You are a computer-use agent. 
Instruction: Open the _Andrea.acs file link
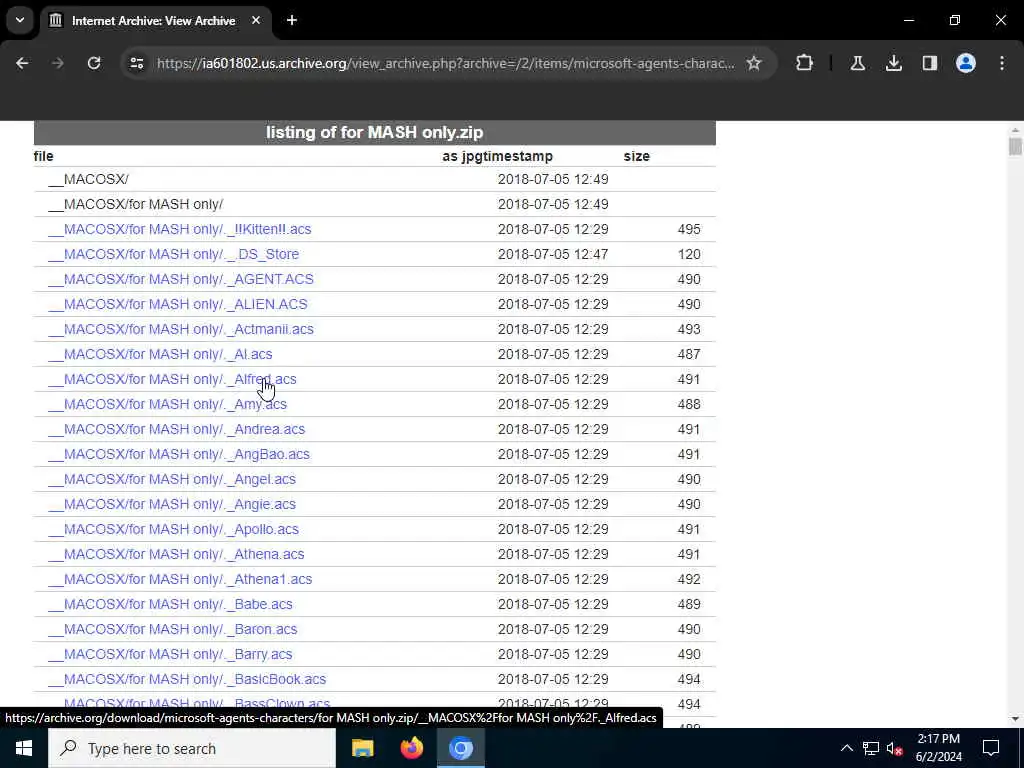tap(176, 429)
